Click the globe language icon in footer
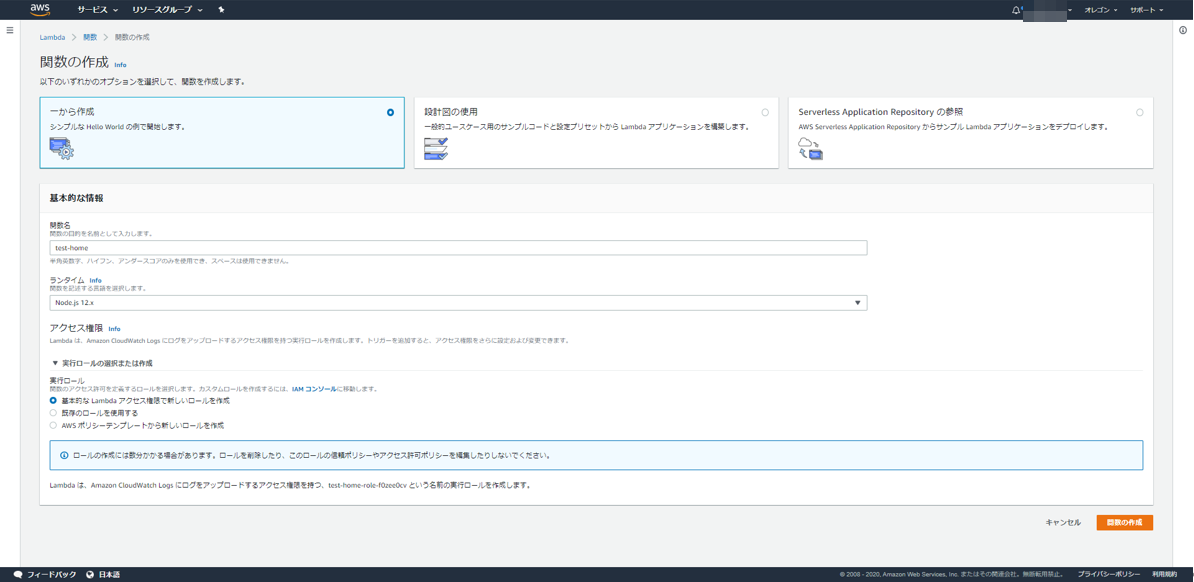Viewport: 1194px width, 582px height. (91, 574)
